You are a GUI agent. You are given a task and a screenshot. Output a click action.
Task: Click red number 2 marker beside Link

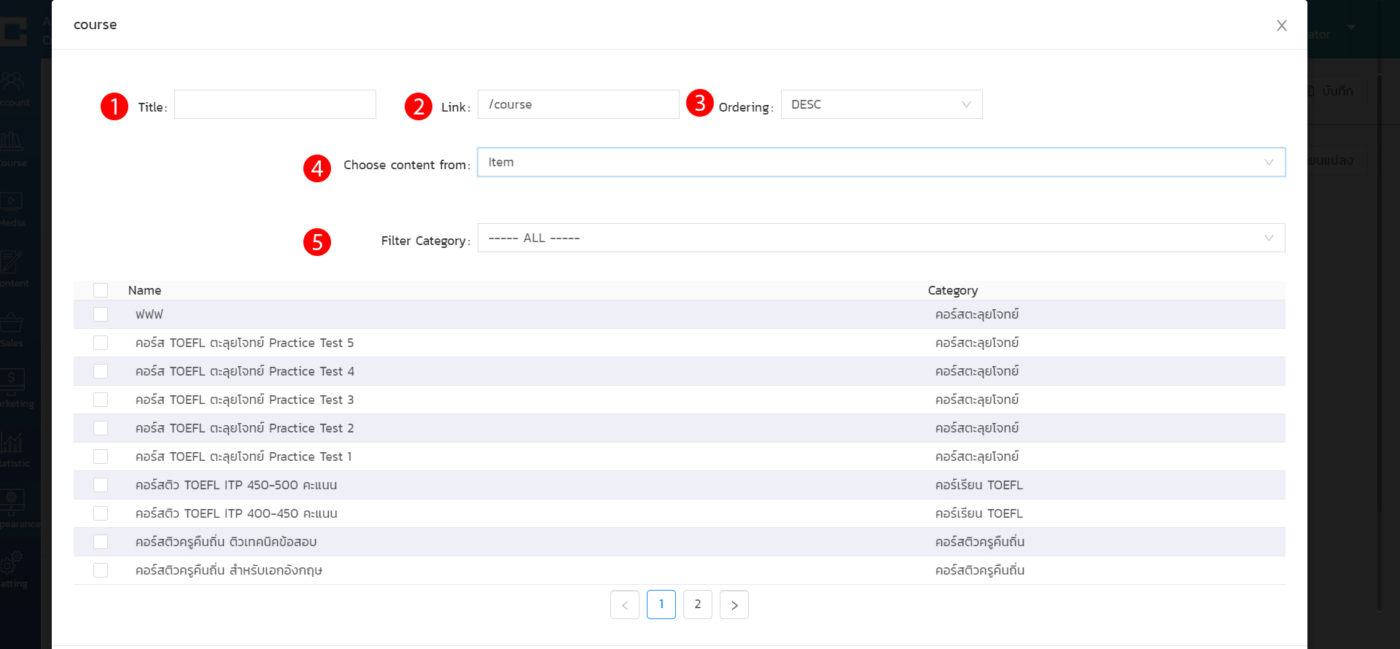pyautogui.click(x=419, y=106)
